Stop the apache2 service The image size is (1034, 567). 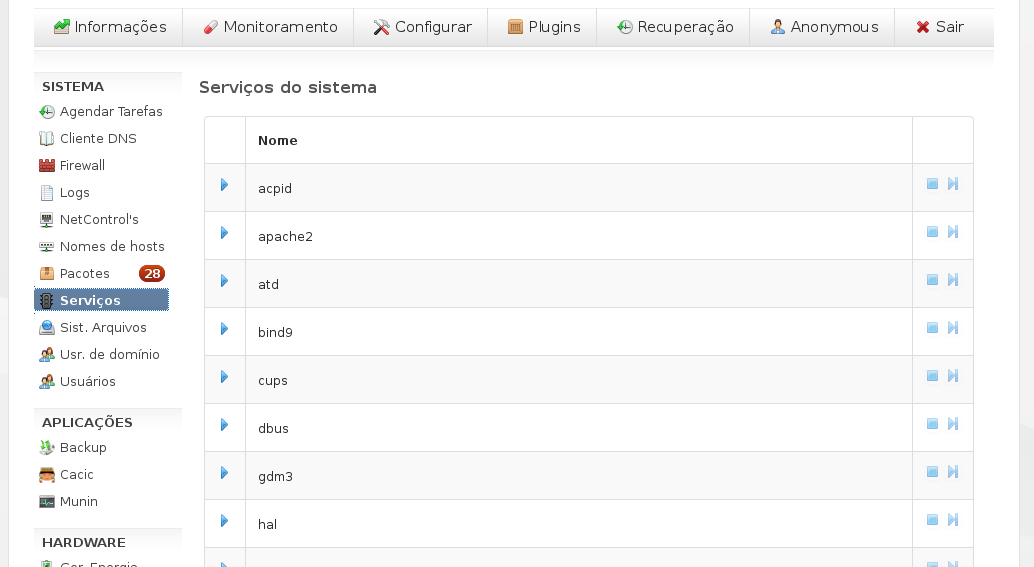tap(932, 232)
